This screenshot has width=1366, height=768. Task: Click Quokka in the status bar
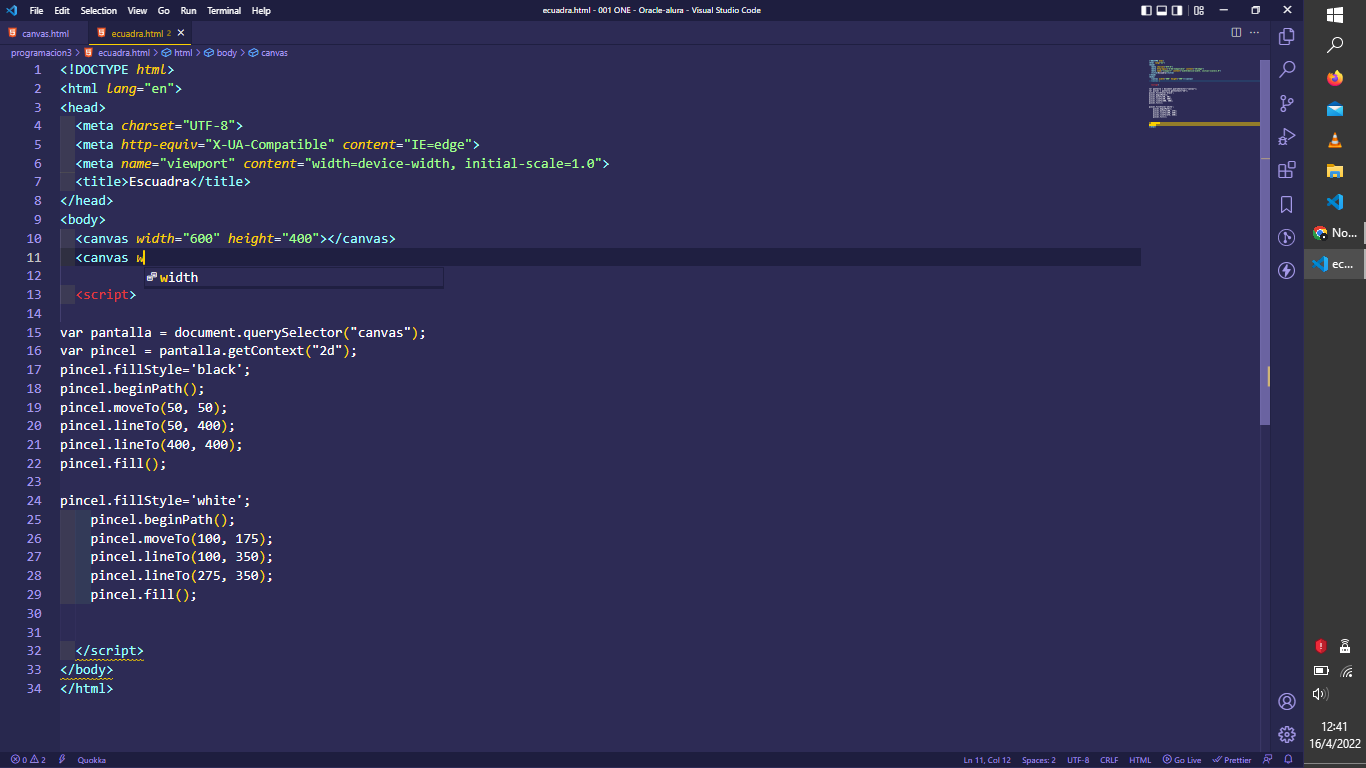pos(91,760)
